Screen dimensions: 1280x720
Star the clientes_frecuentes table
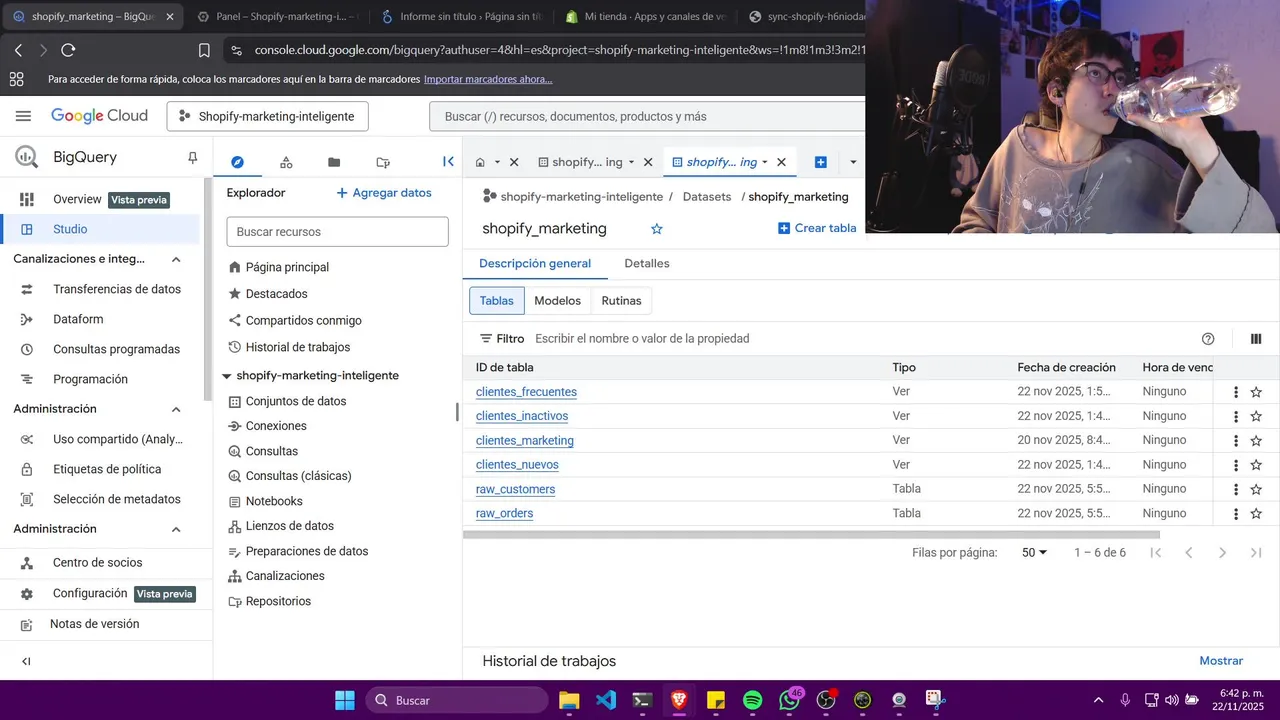[1256, 392]
